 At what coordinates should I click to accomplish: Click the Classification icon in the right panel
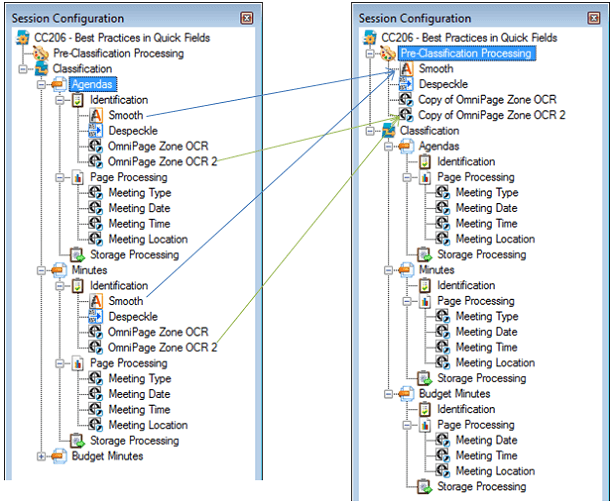[389, 131]
